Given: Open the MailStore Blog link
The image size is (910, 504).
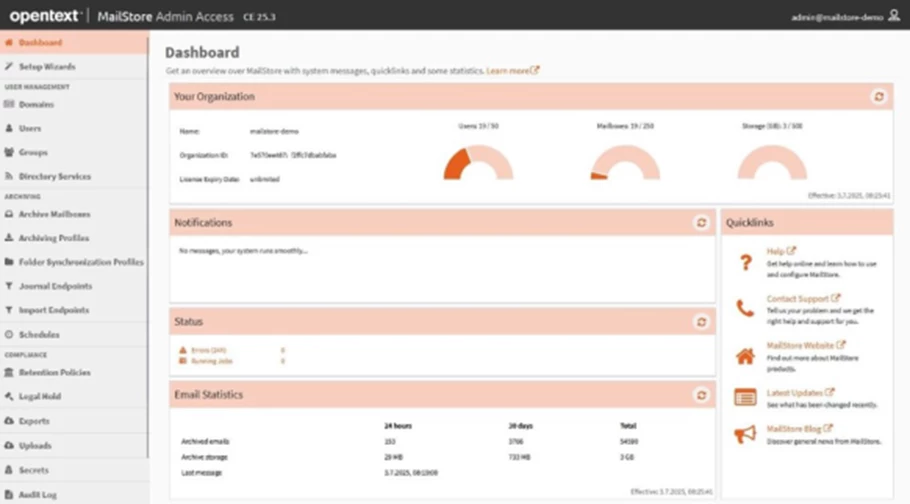Looking at the screenshot, I should (799, 429).
